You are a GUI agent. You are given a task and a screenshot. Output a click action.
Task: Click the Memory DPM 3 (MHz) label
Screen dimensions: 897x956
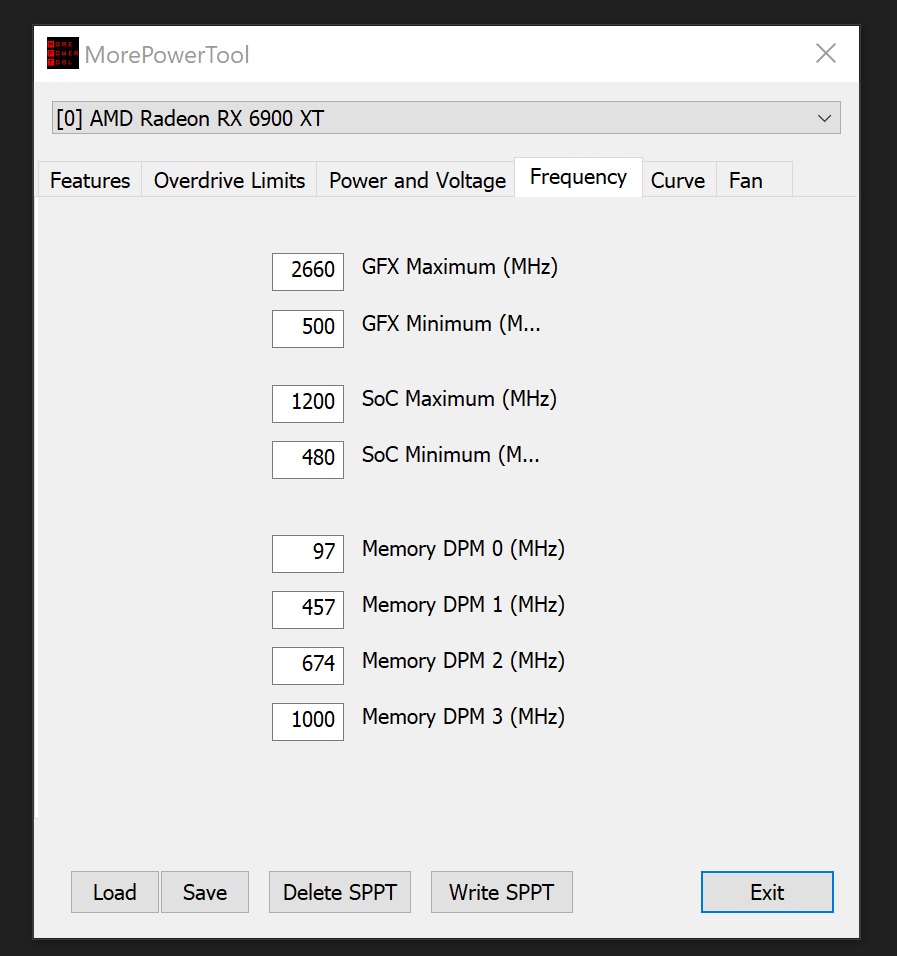coord(463,717)
